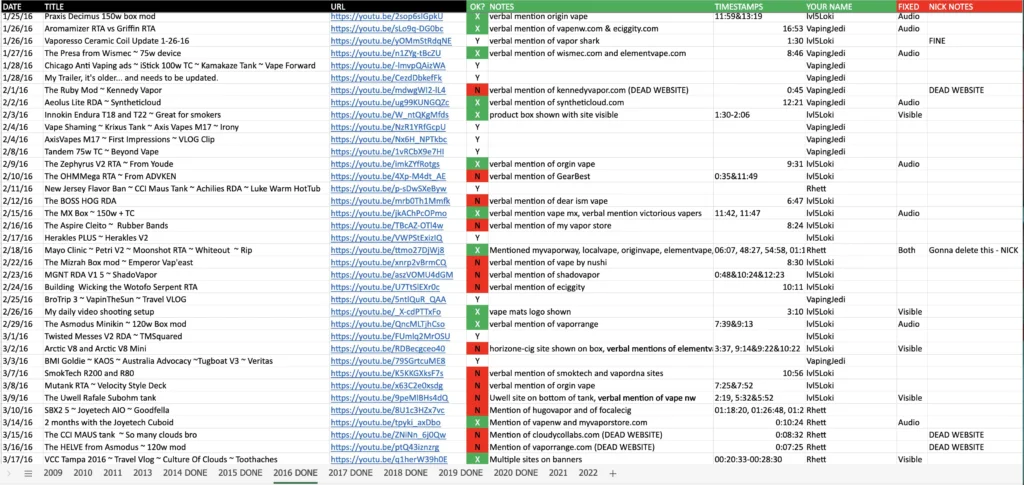Click the TIMESTAMPS column header
The width and height of the screenshot is (1024, 485).
[758, 6]
